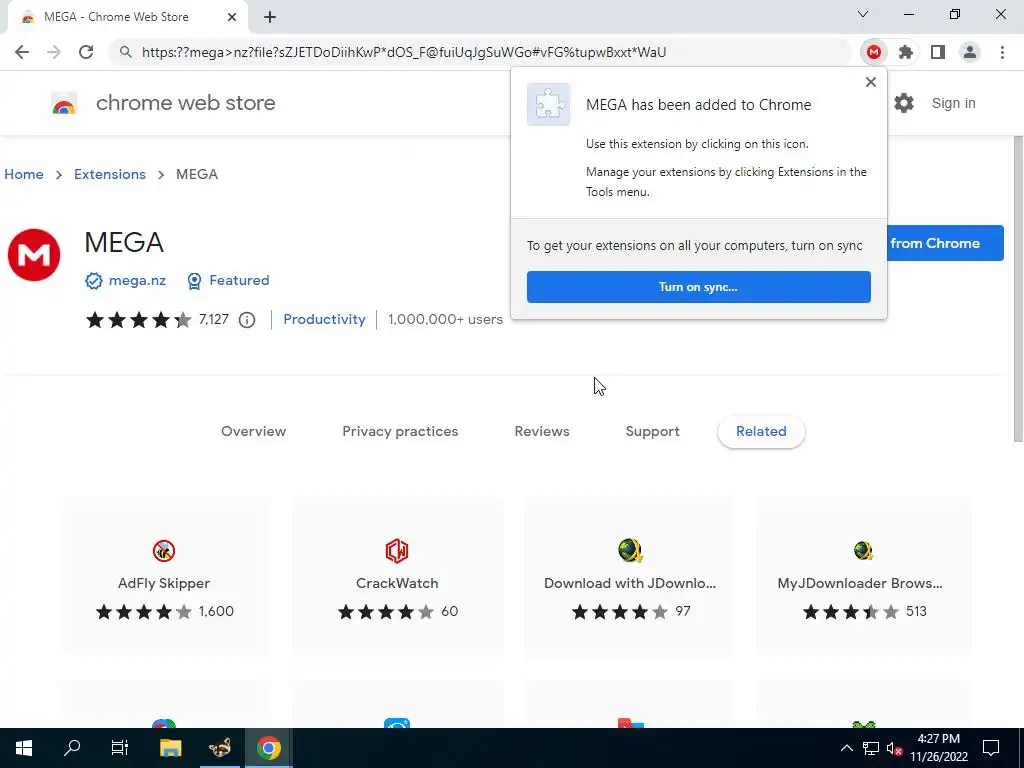Click the MyJDownloader Browser icon
Viewport: 1024px width, 768px height.
pyautogui.click(x=863, y=551)
